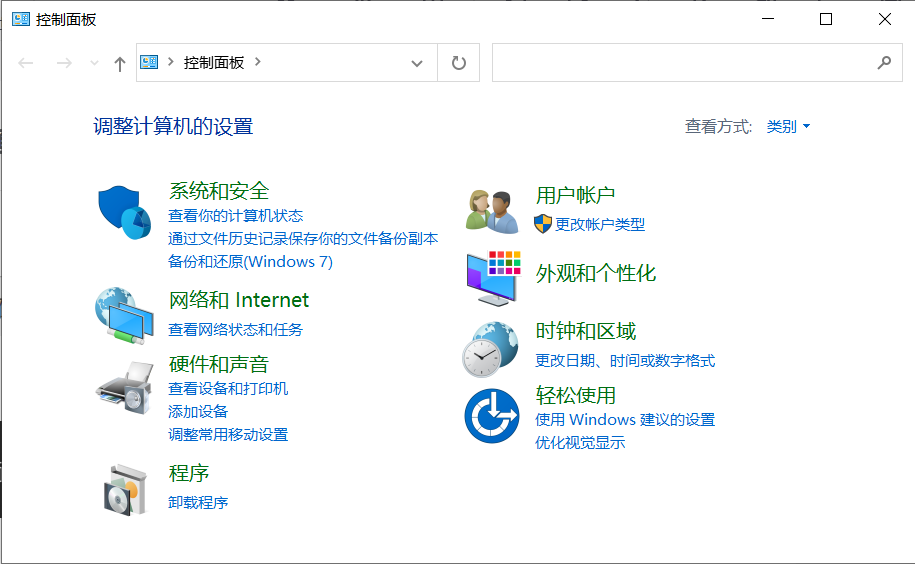Open the 网络和 Internet globe icon
The image size is (915, 564).
coord(124,315)
